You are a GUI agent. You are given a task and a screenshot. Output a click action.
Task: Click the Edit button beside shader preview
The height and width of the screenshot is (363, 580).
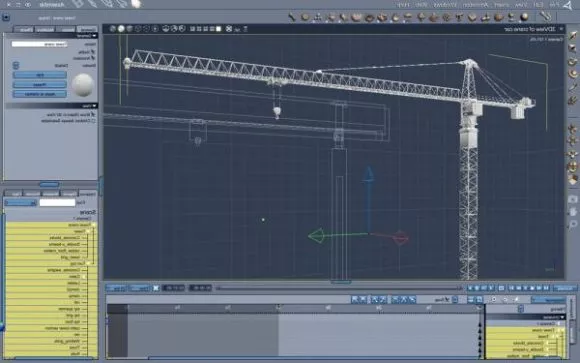pyautogui.click(x=40, y=75)
